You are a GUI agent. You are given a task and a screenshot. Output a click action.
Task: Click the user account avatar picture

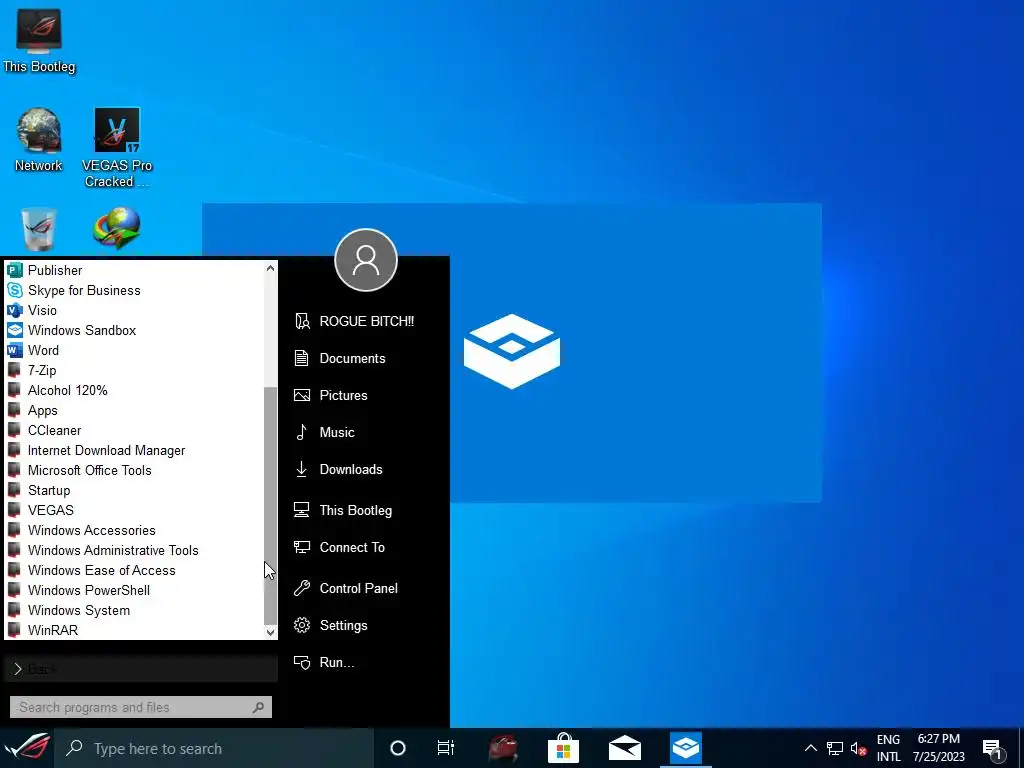click(366, 260)
